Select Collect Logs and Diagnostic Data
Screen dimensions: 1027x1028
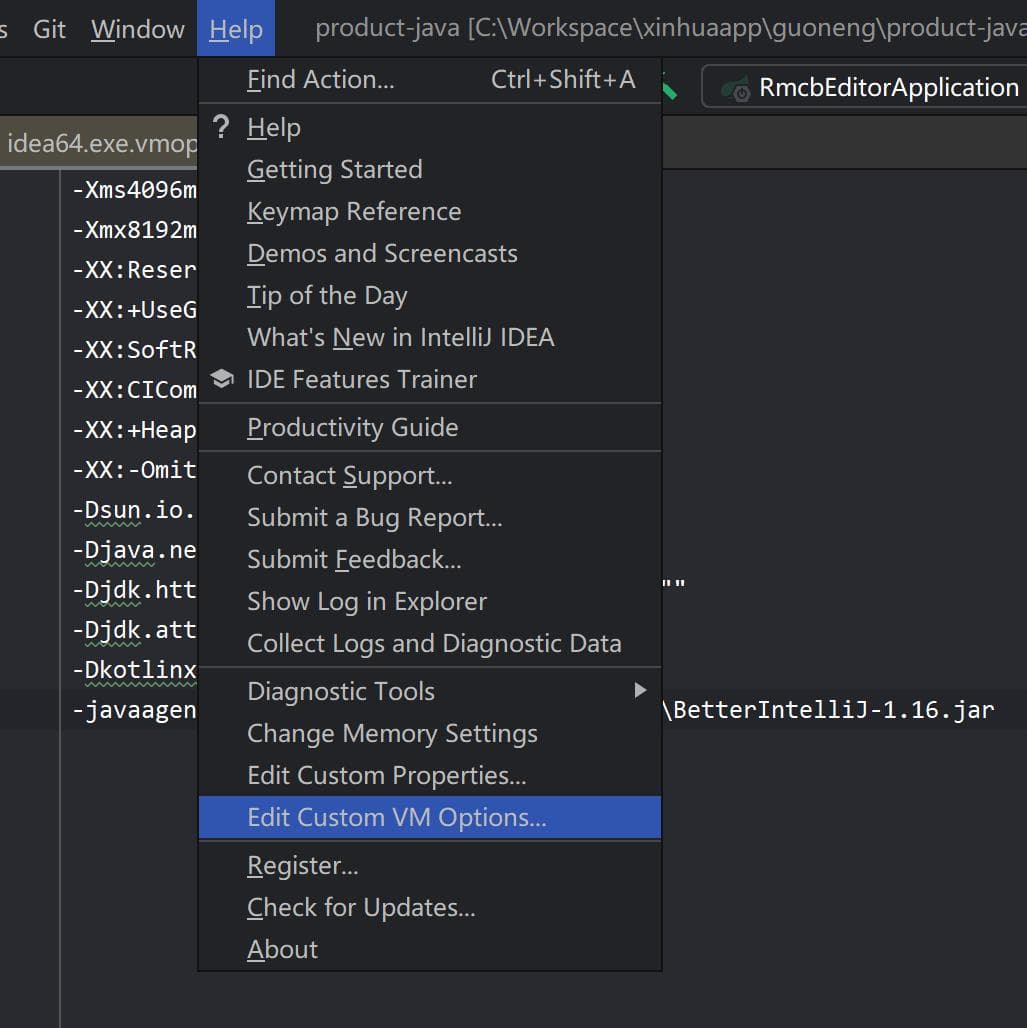tap(430, 643)
